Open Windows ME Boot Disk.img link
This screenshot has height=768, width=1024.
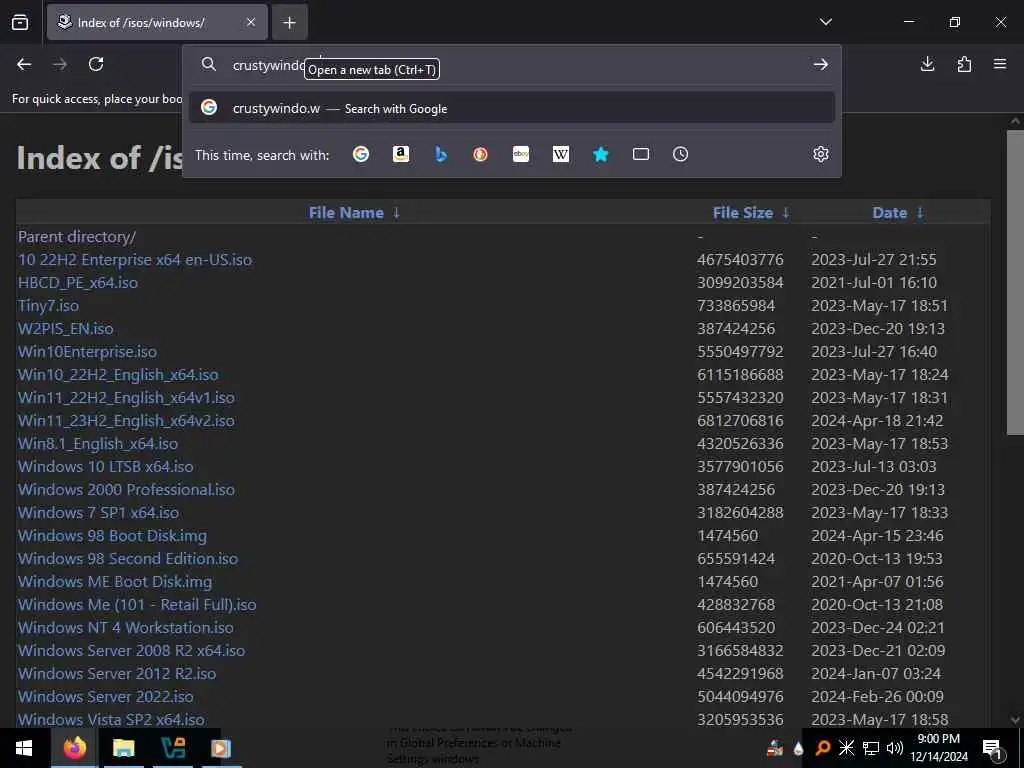pyautogui.click(x=115, y=581)
